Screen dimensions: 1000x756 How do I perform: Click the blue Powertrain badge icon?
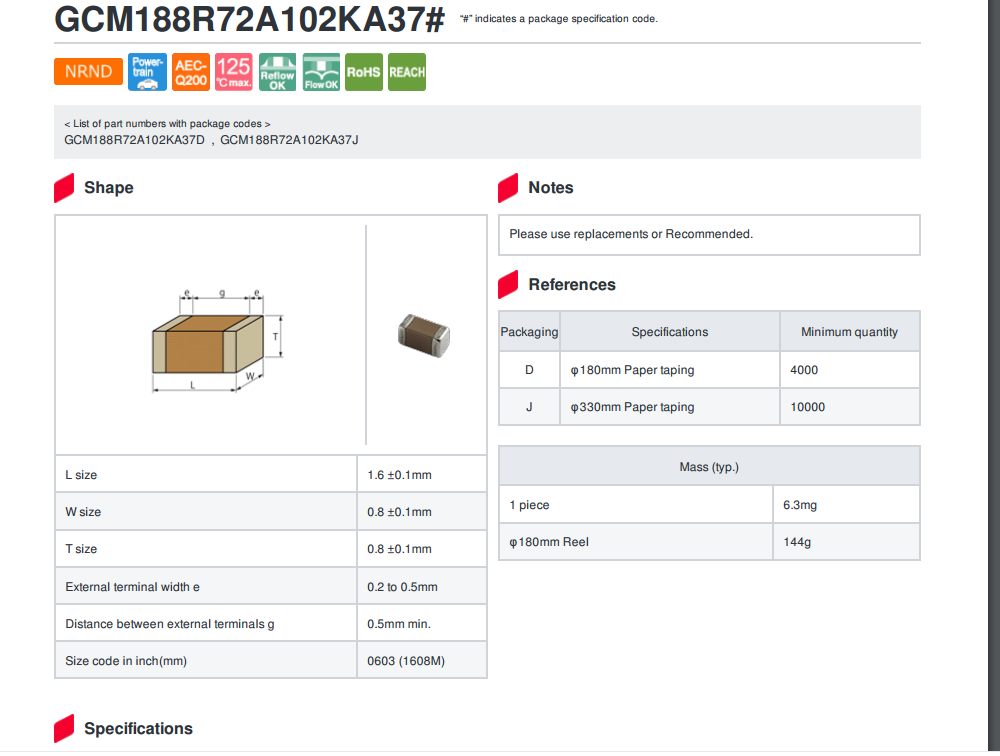click(x=147, y=72)
